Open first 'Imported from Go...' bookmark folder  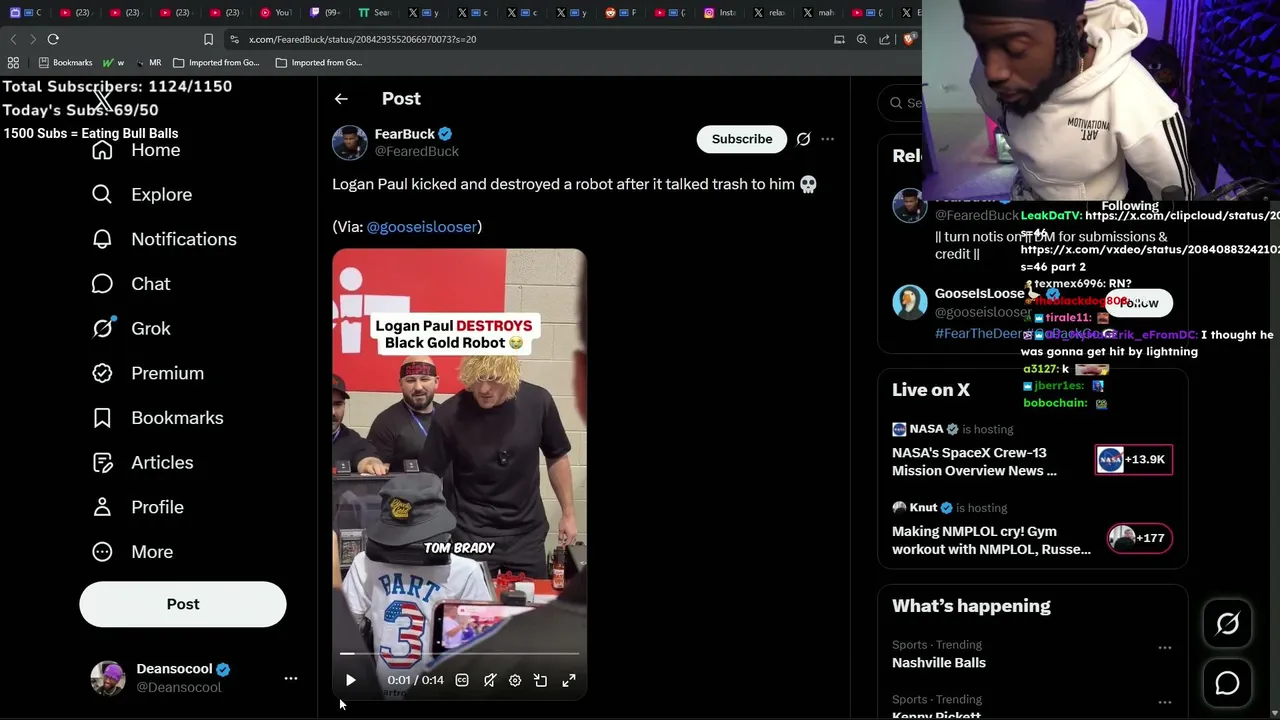(x=216, y=62)
